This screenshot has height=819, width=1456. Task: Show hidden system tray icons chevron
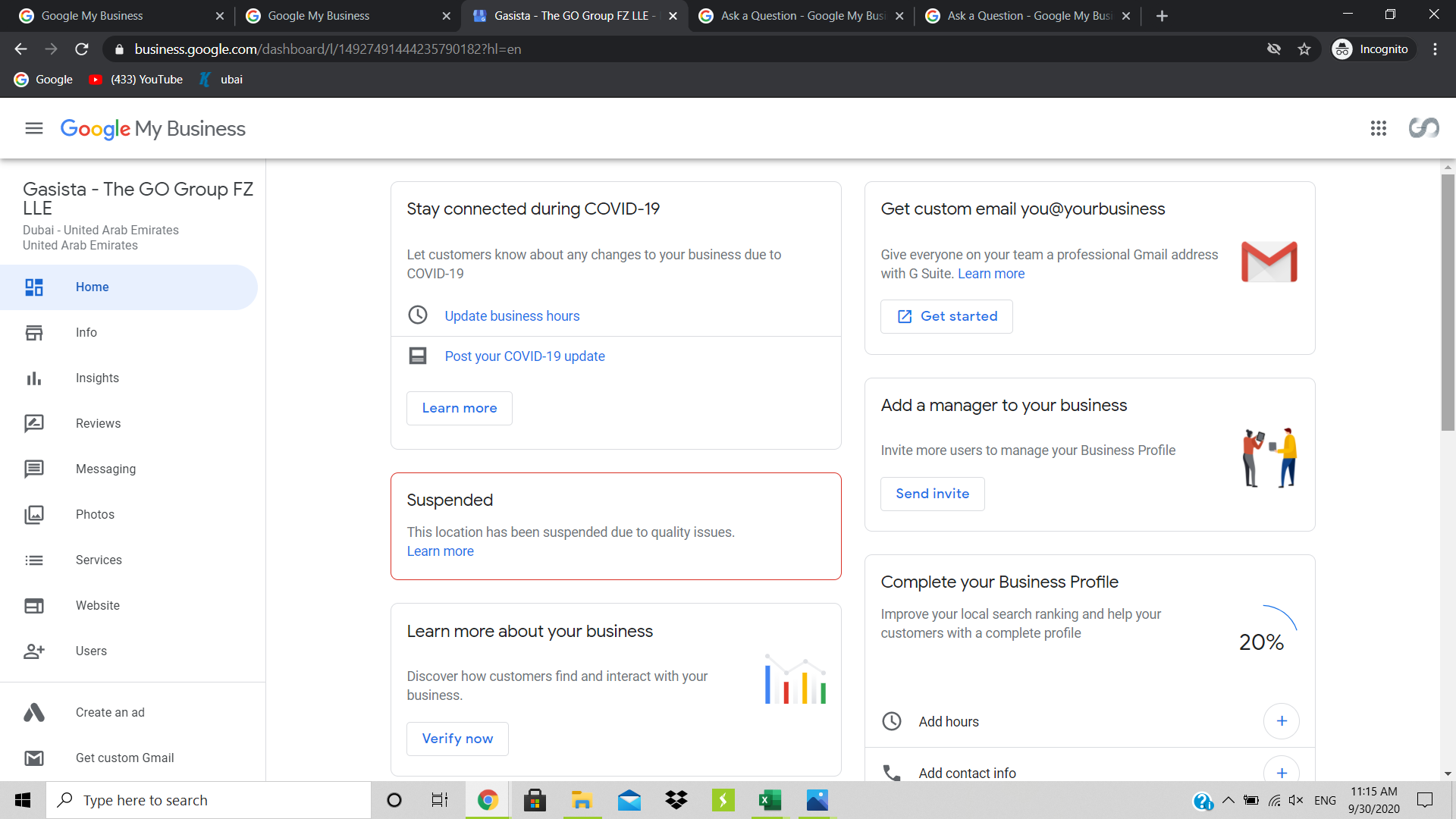[x=1228, y=800]
